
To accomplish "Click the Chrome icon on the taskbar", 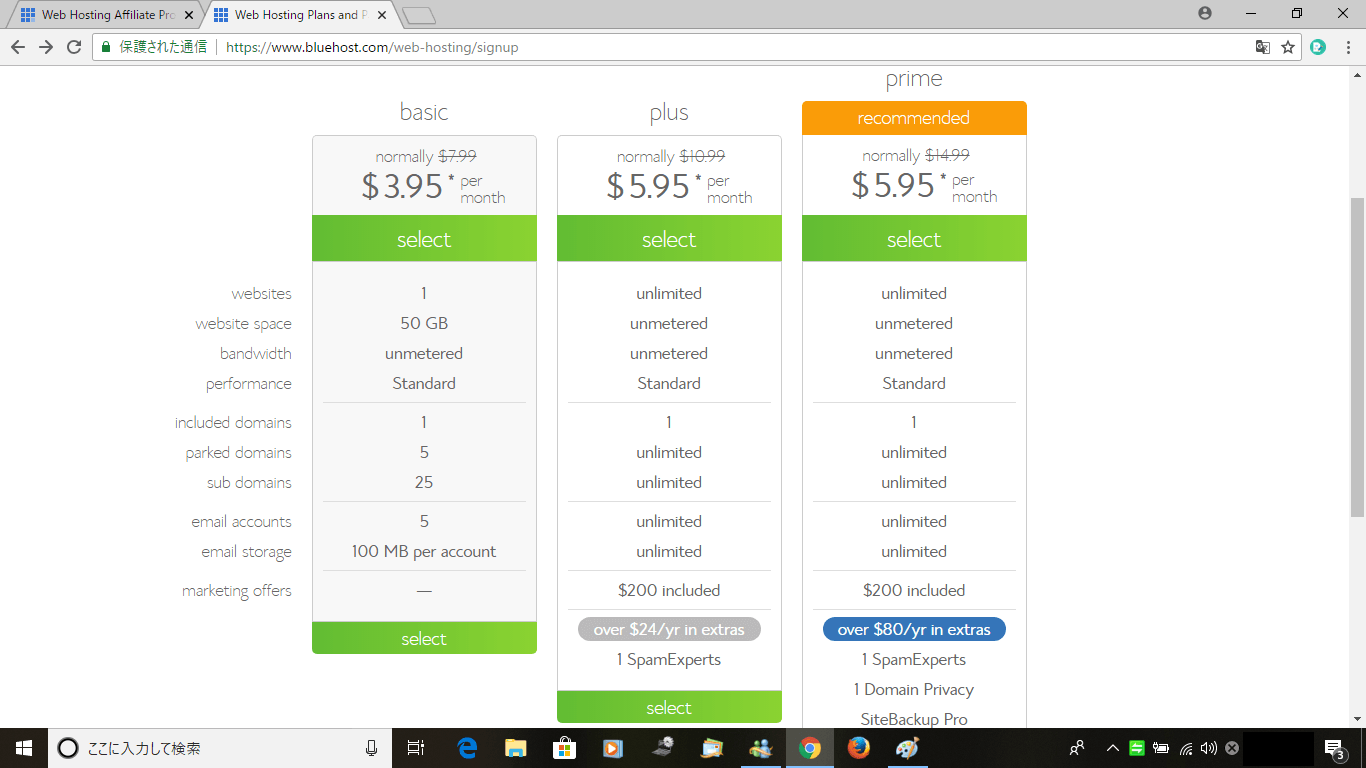I will (810, 748).
